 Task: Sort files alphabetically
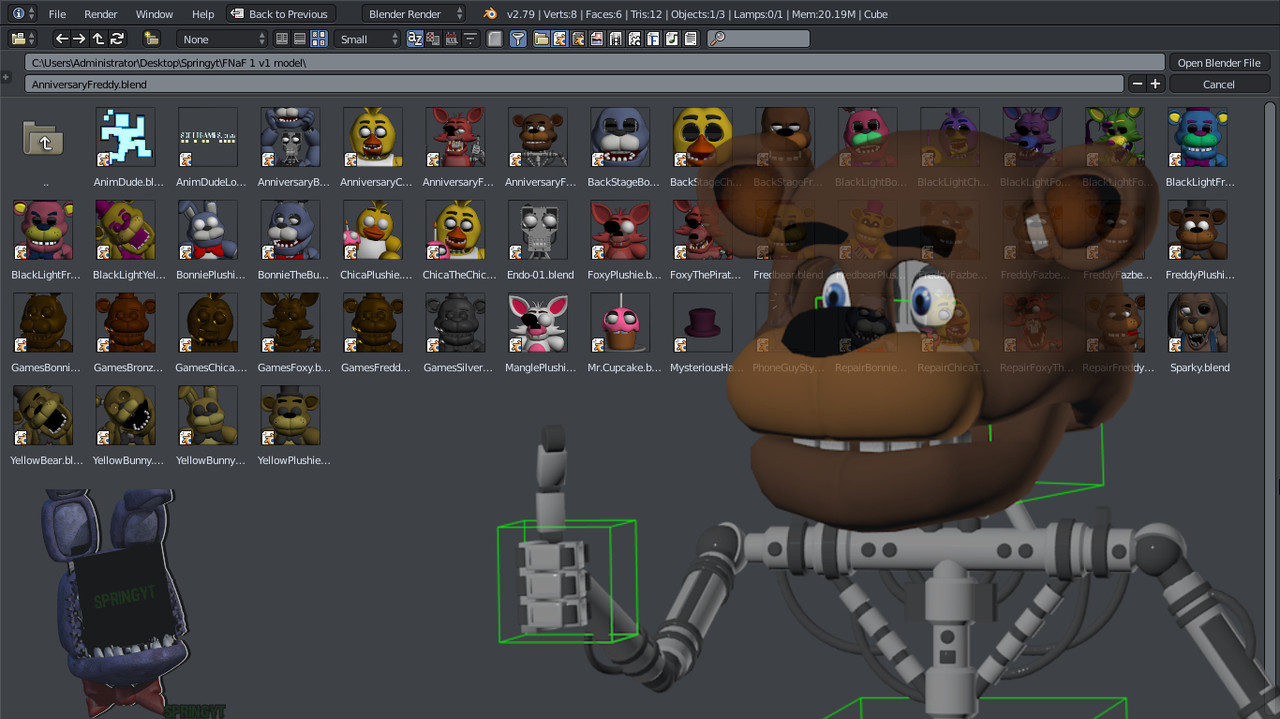tap(415, 39)
